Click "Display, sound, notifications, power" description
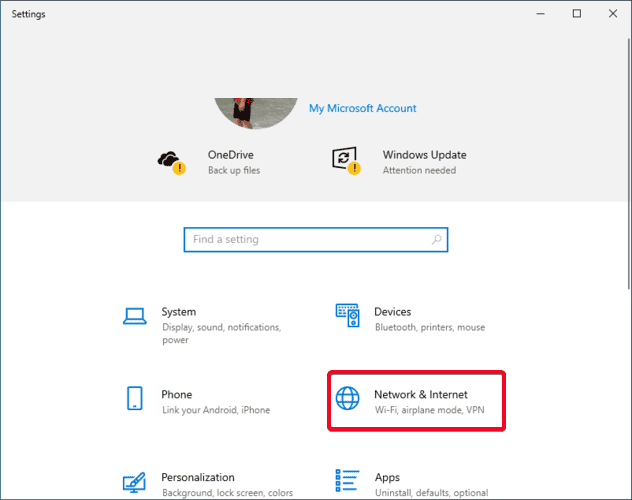Viewport: 632px width, 500px height. 221,334
